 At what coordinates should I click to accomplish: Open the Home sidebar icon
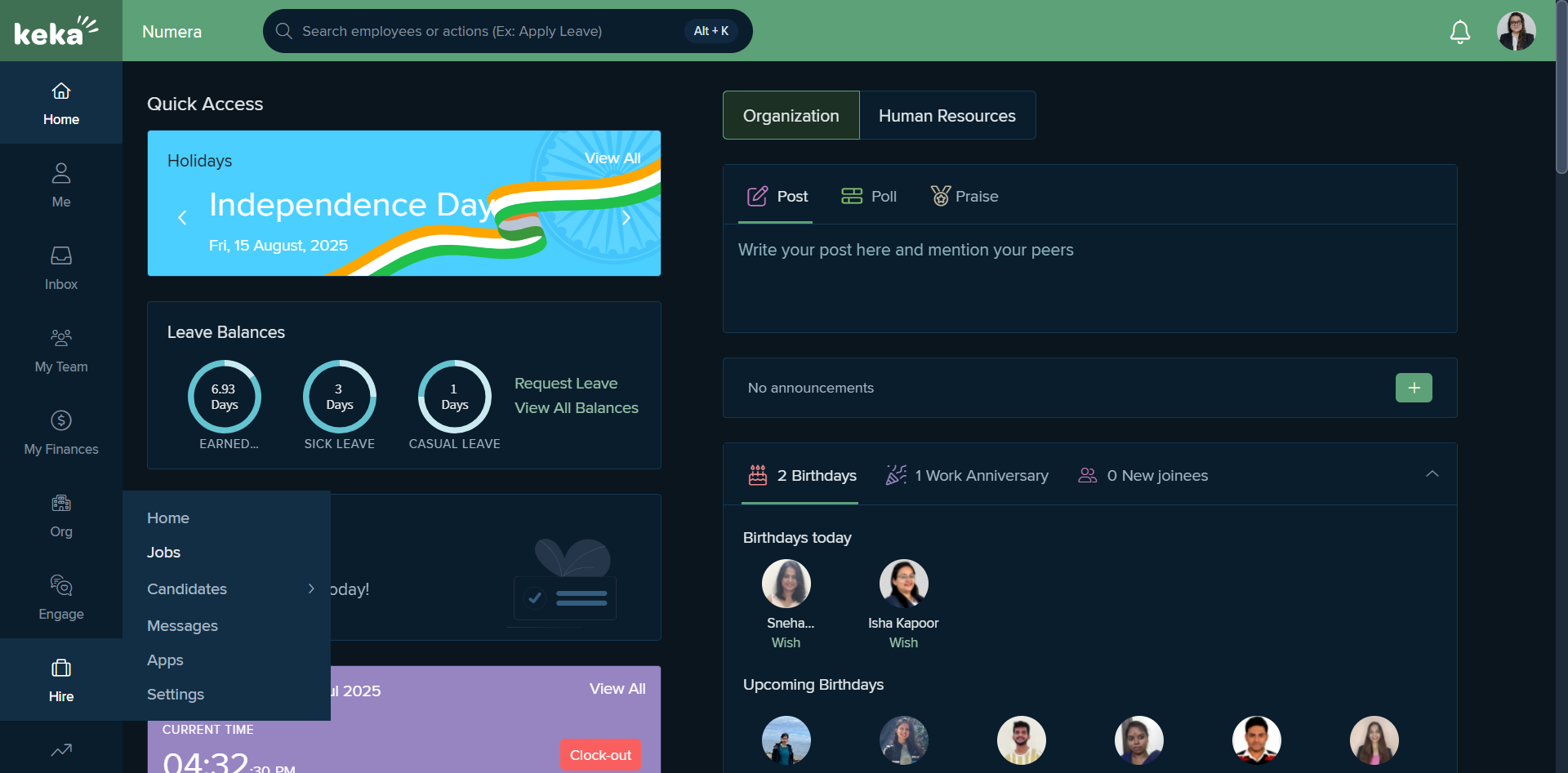pyautogui.click(x=61, y=104)
